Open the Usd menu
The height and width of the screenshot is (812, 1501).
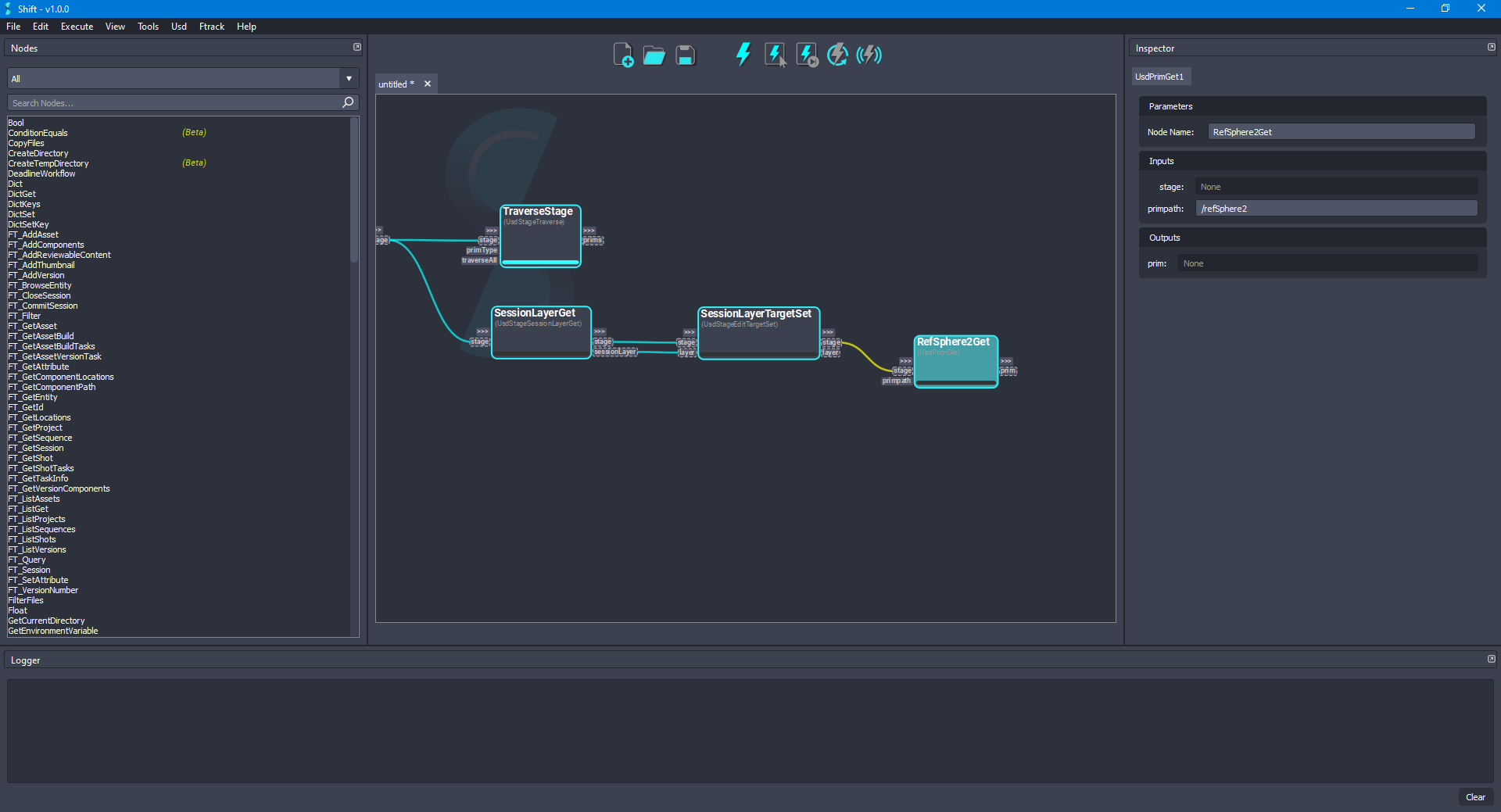click(x=178, y=26)
